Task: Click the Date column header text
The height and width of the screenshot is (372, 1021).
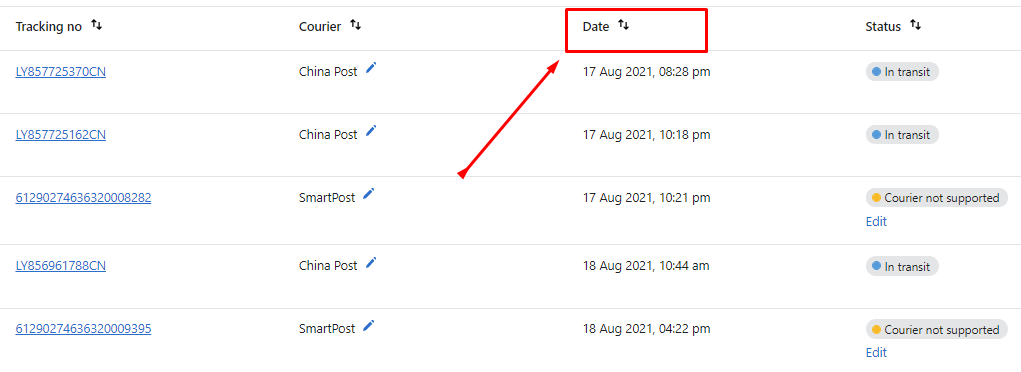Action: [596, 27]
